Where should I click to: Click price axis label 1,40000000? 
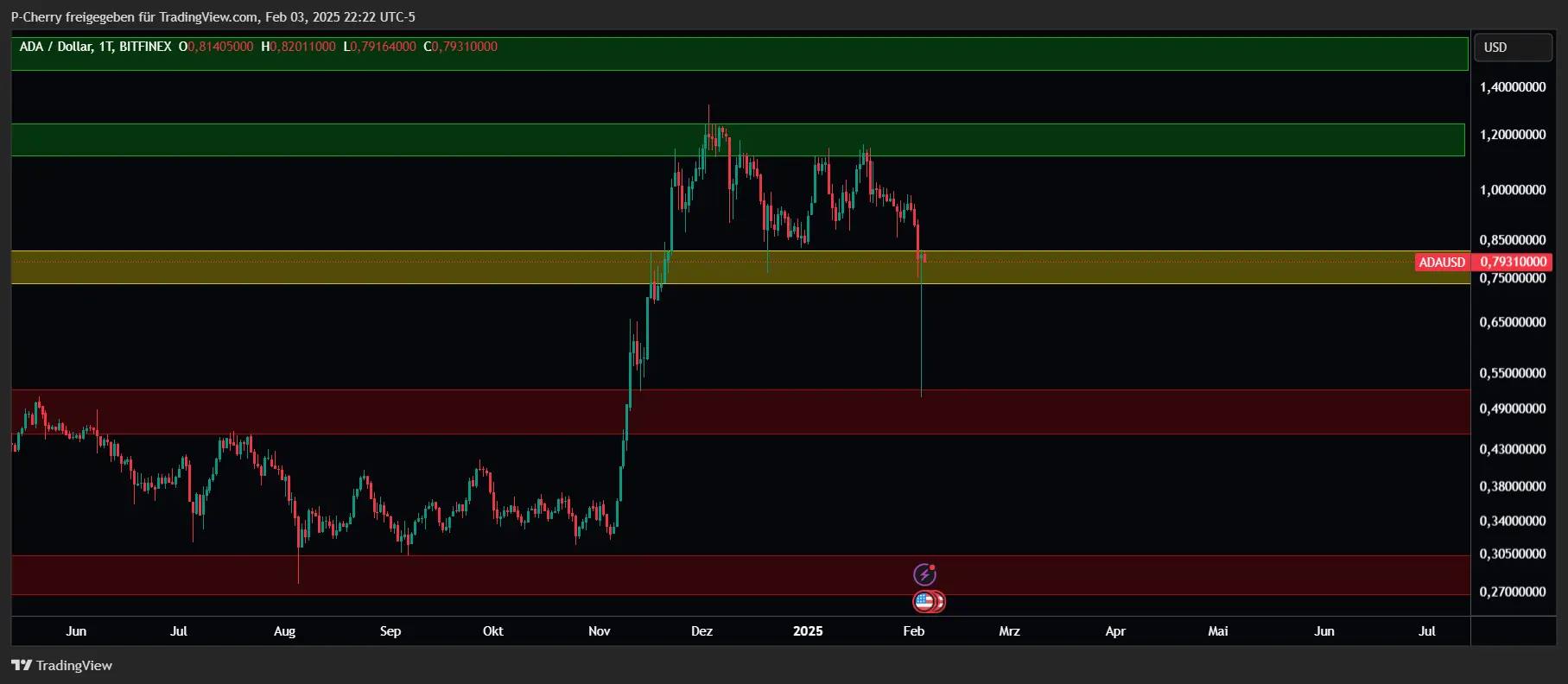click(1513, 87)
